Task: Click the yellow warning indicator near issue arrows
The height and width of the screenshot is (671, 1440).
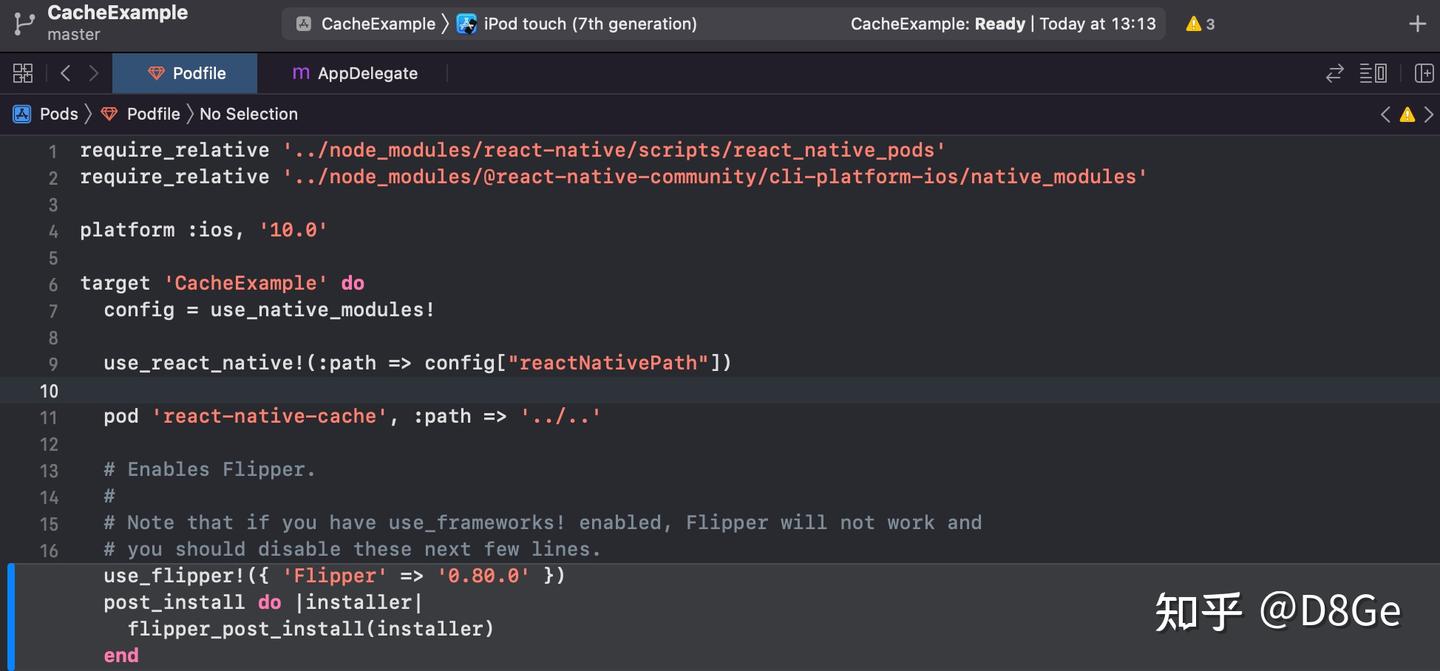Action: point(1407,114)
